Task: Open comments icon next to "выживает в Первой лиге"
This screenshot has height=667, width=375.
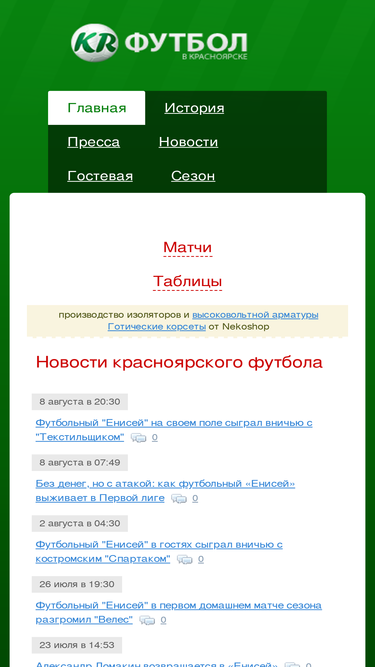Action: click(179, 499)
